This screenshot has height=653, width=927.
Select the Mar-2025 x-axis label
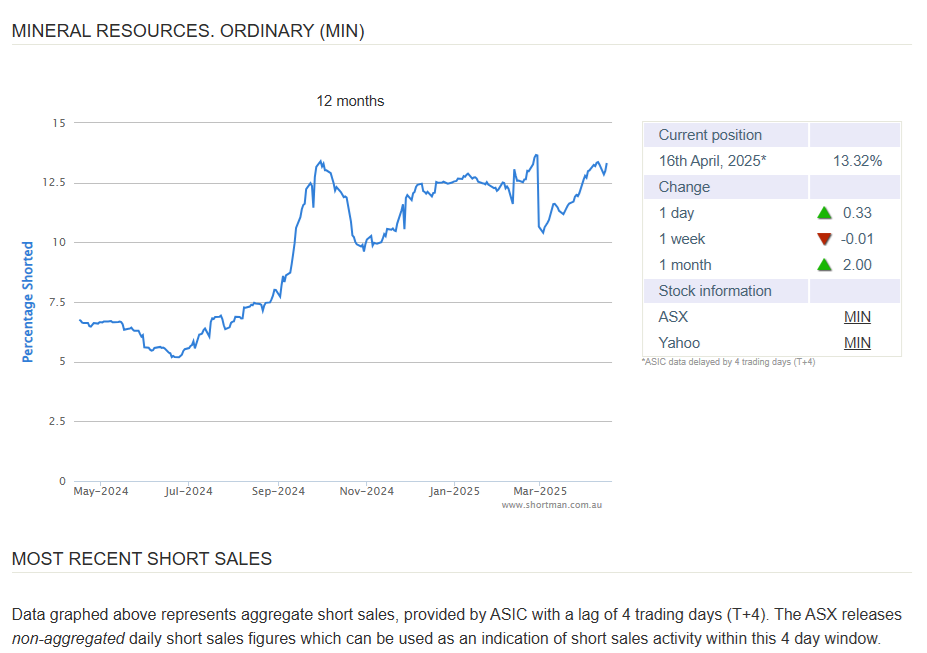[x=539, y=491]
